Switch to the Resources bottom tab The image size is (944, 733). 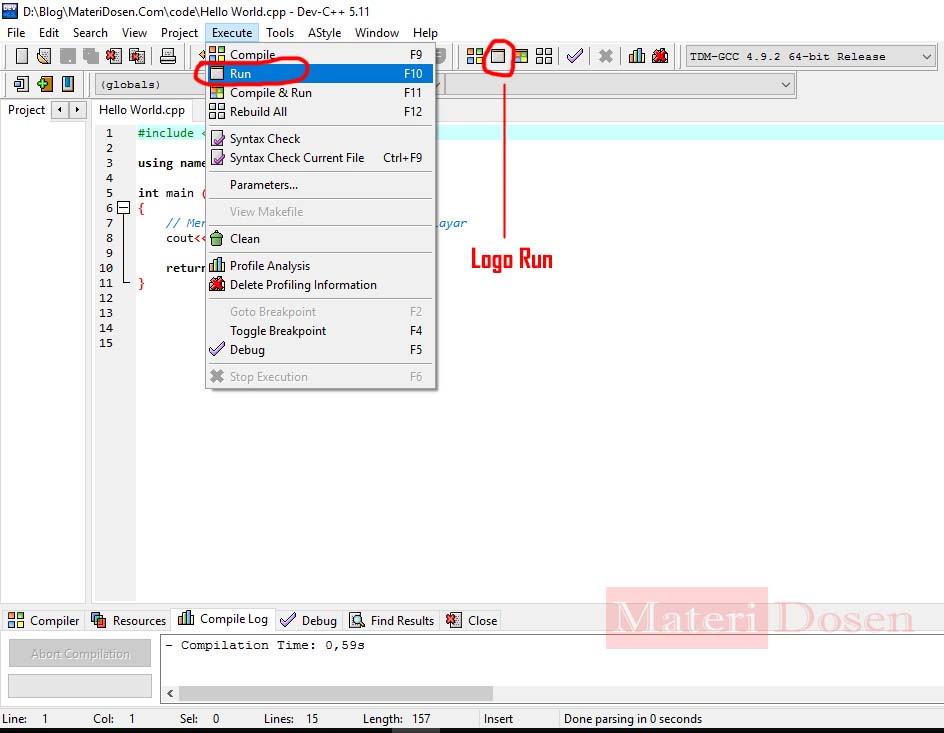(x=128, y=620)
